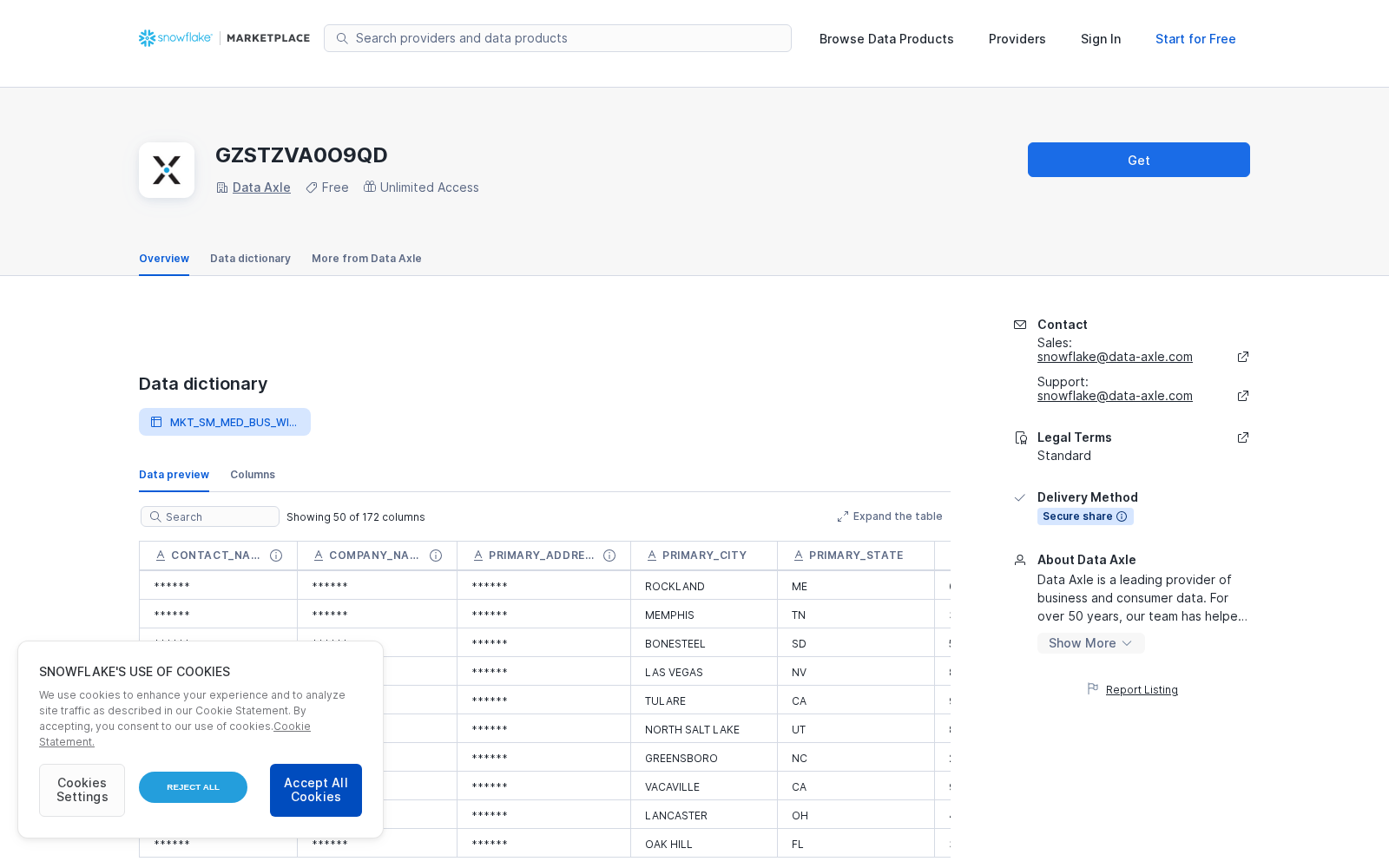
Task: Open the More from Data Axle tab
Action: [366, 259]
